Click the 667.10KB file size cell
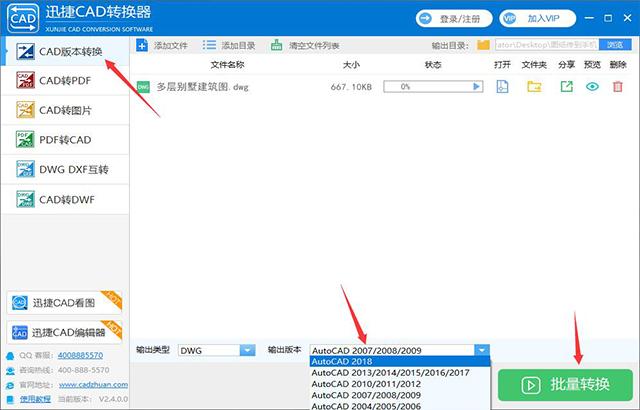This screenshot has width=640, height=410. 351,87
